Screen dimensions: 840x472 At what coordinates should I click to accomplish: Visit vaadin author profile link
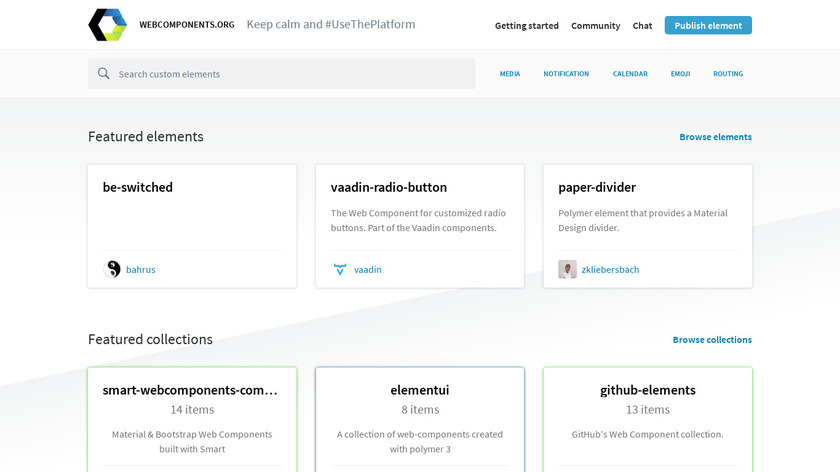(368, 269)
